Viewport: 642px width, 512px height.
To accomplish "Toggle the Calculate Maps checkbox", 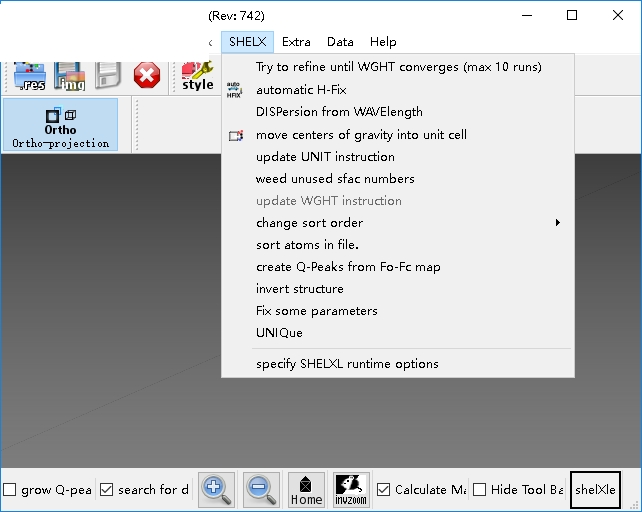I will [x=383, y=489].
